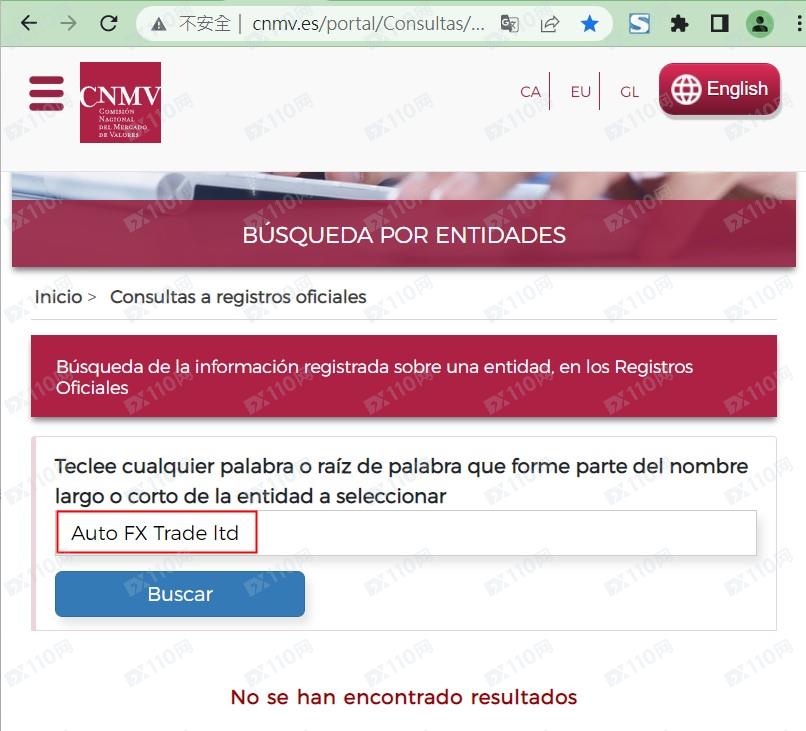Image resolution: width=806 pixels, height=731 pixels.
Task: Open the extensions puzzle icon
Action: click(680, 24)
